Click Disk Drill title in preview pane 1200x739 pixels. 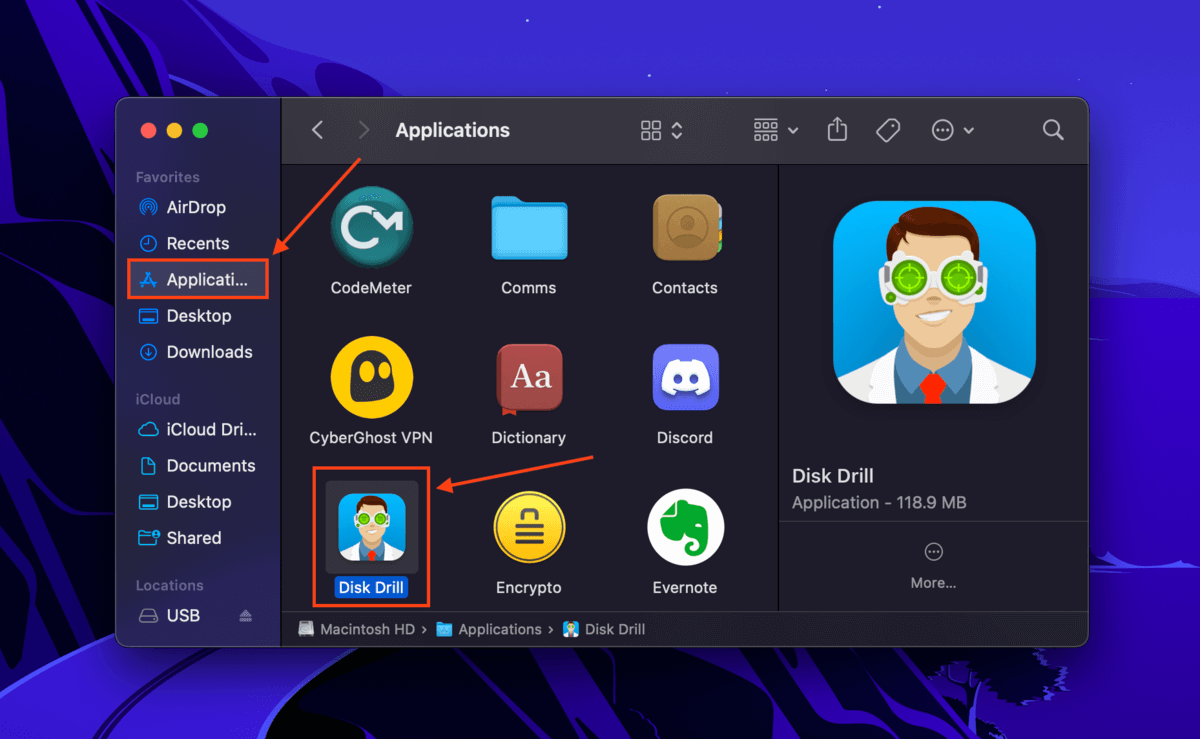coord(833,475)
